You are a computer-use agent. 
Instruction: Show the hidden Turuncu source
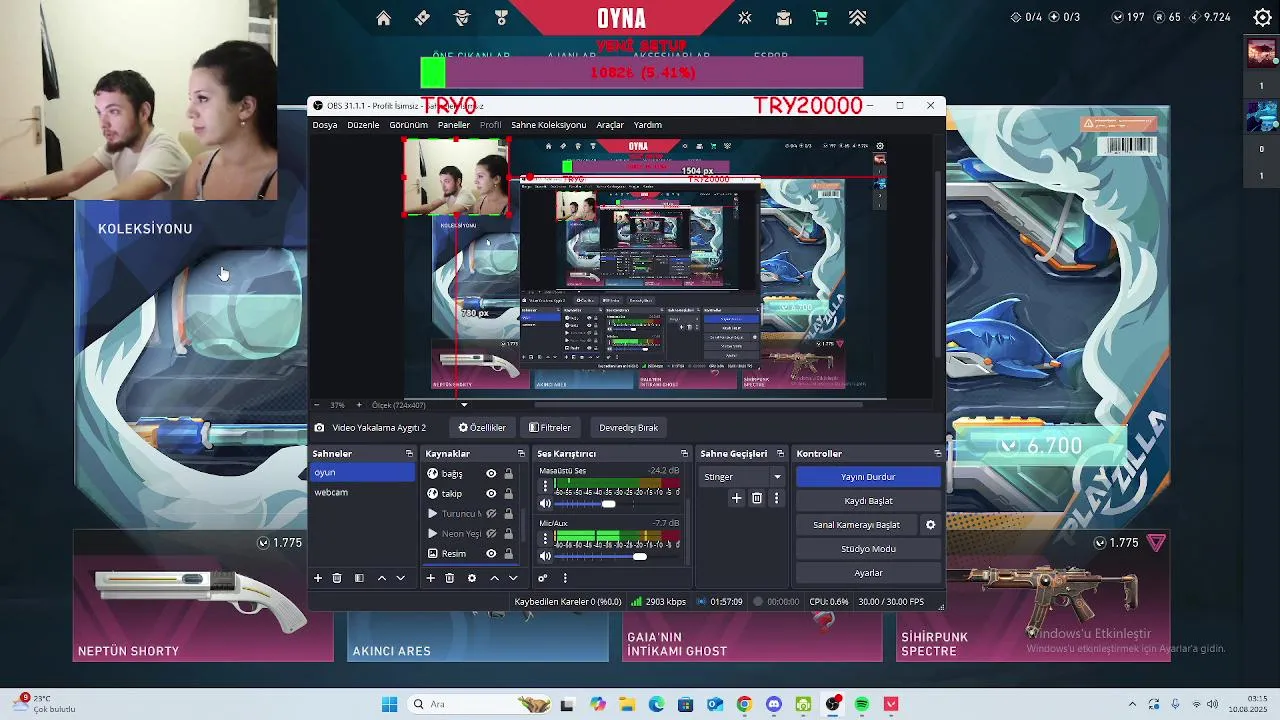(x=491, y=514)
